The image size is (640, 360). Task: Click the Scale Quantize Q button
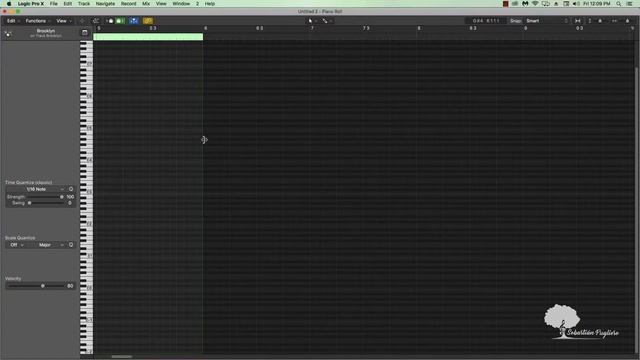71,245
